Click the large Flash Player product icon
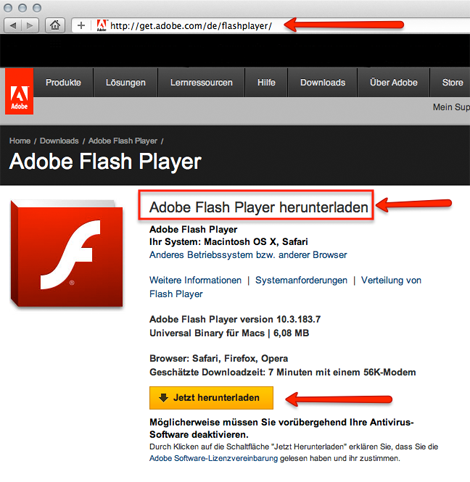The width and height of the screenshot is (470, 482). pyautogui.click(x=67, y=253)
